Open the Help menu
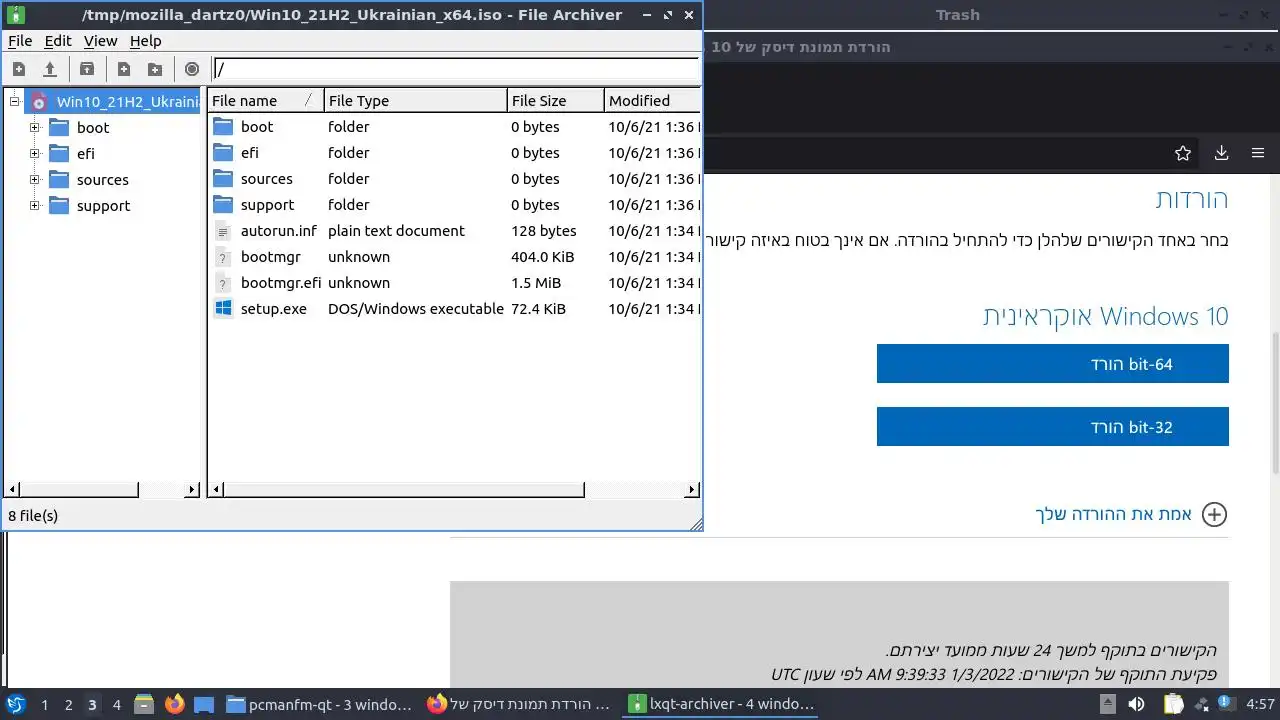1280x720 pixels. tap(145, 41)
